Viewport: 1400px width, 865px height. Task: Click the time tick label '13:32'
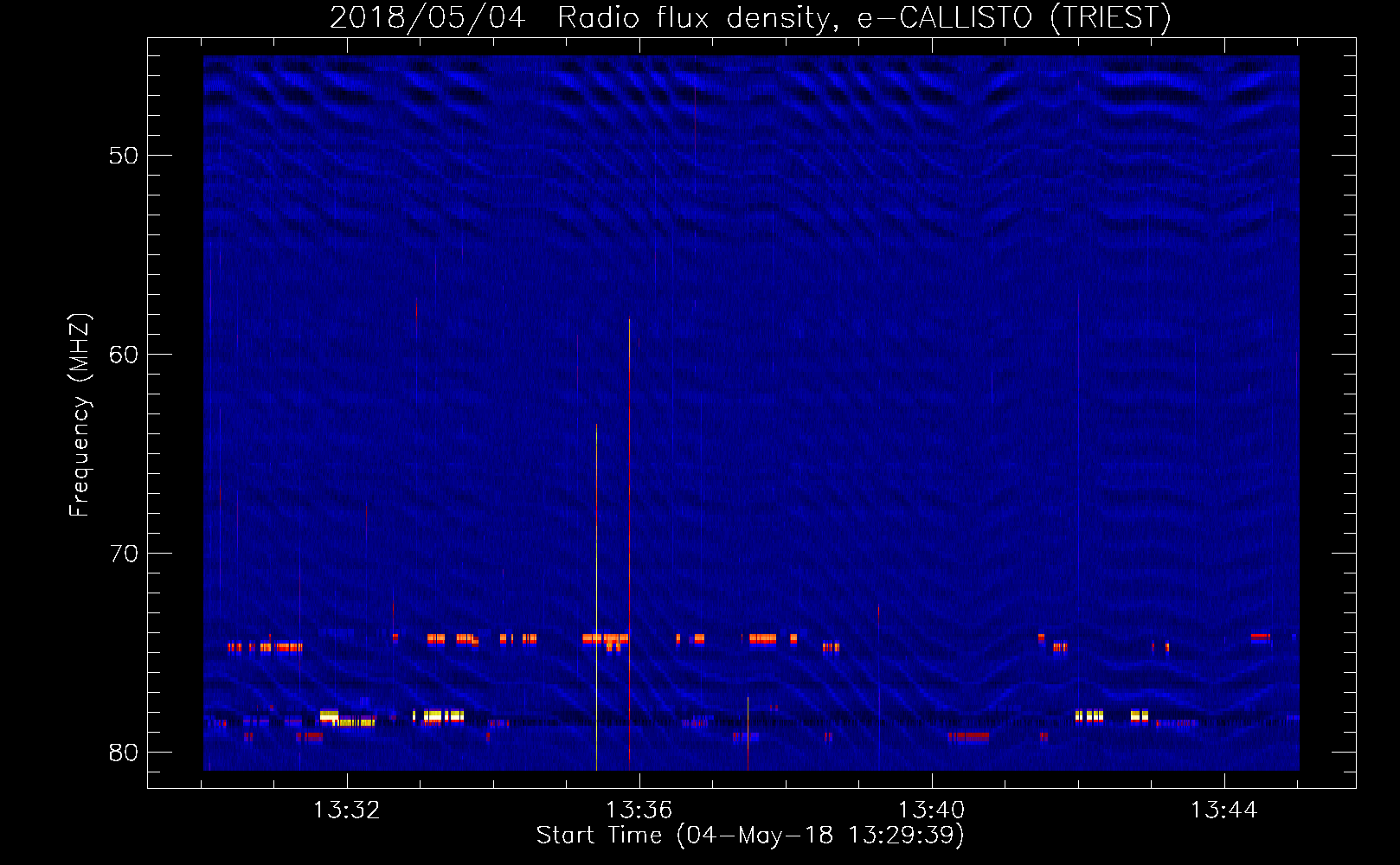(346, 811)
